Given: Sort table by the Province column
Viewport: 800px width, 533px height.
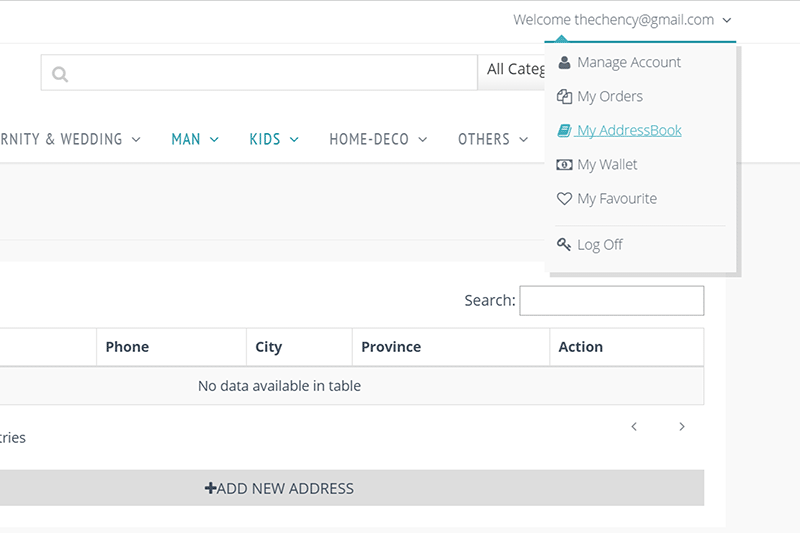Looking at the screenshot, I should (x=450, y=347).
